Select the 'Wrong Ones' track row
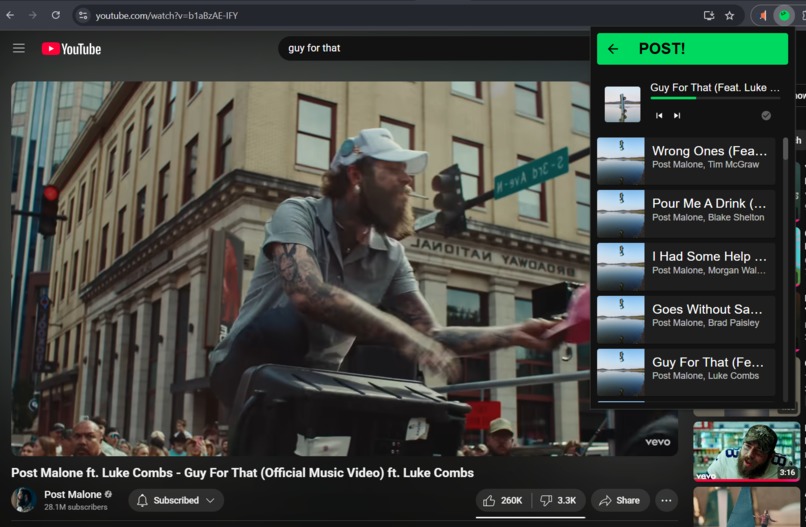The height and width of the screenshot is (527, 806). 686,161
